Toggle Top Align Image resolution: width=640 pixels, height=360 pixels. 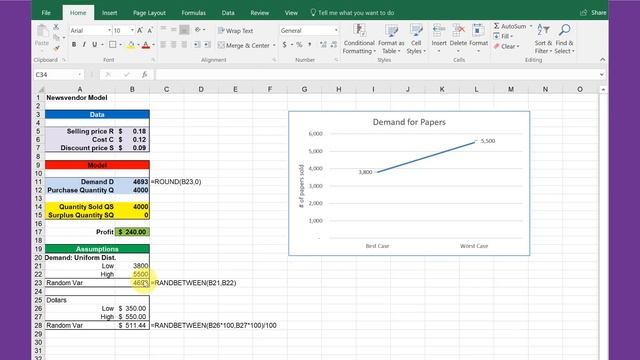(163, 29)
